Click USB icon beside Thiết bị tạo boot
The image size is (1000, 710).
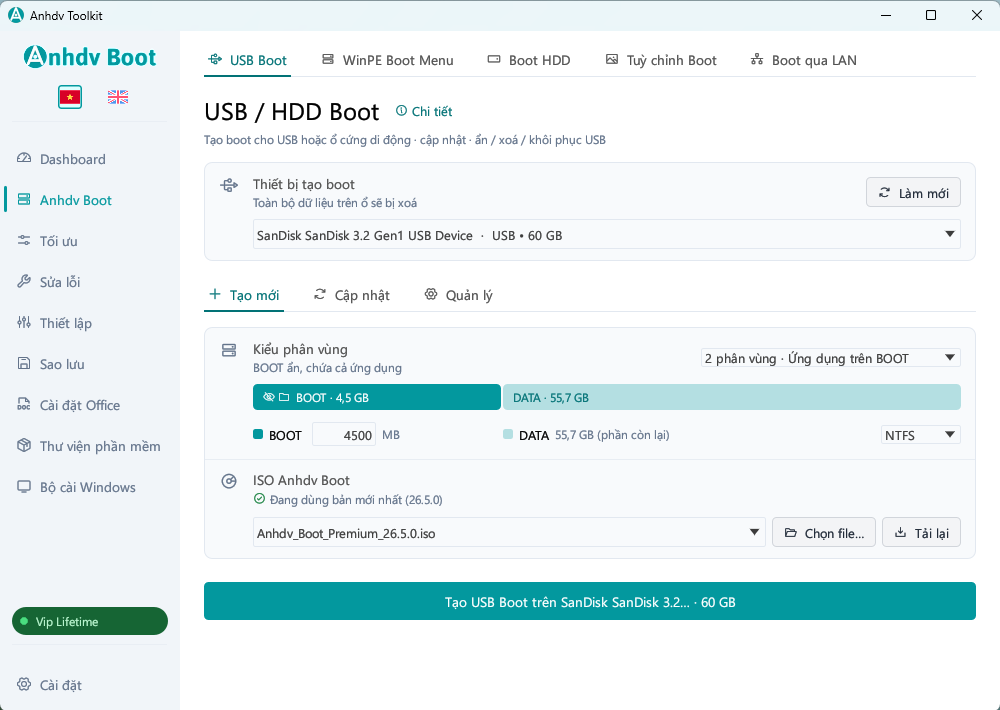click(x=229, y=186)
